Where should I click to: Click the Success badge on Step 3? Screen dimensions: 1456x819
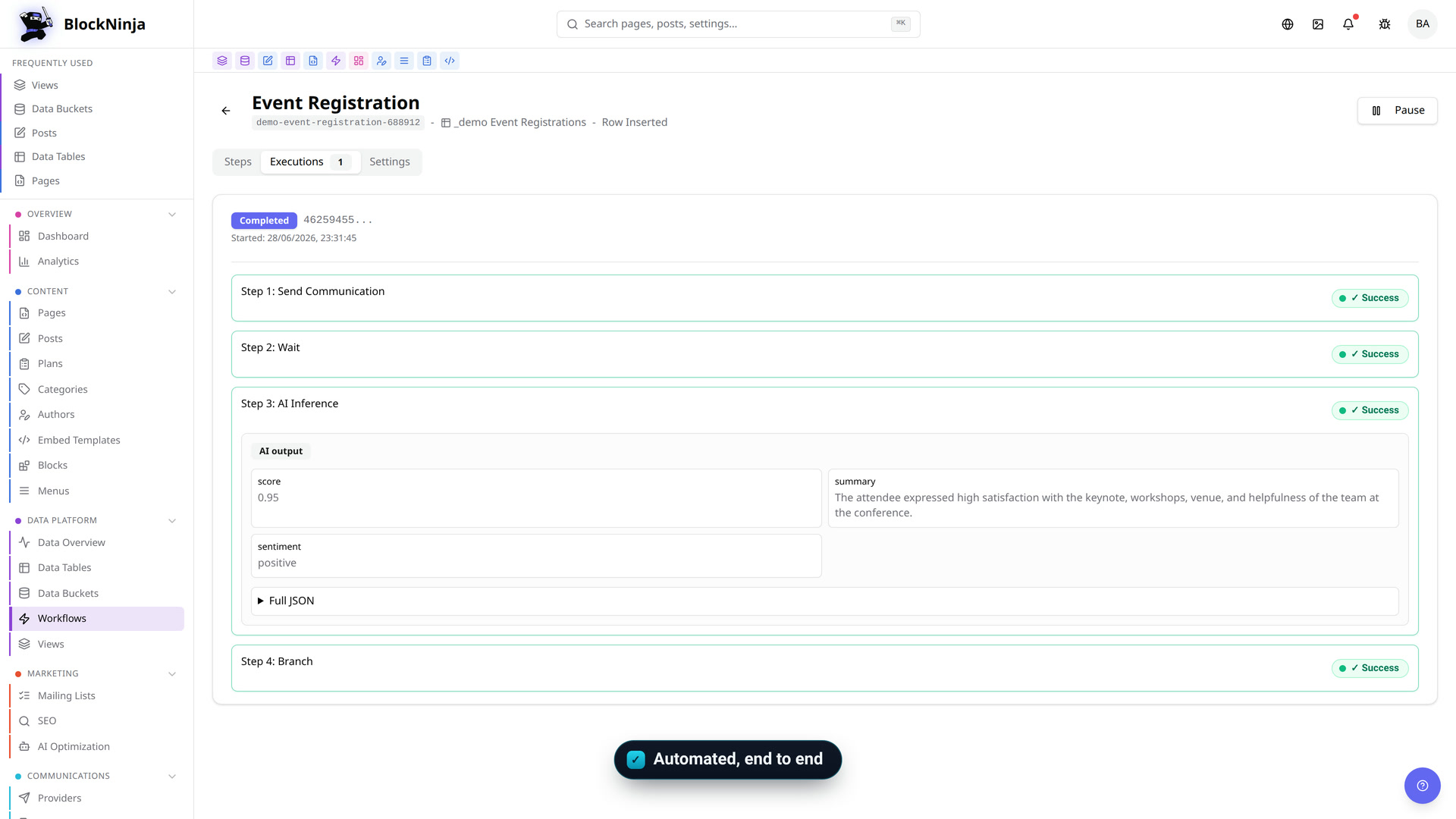coord(1370,410)
